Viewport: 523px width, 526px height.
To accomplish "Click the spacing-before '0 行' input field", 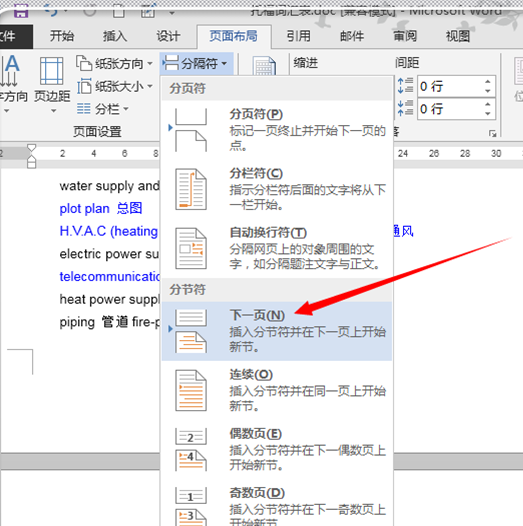I will tap(450, 86).
